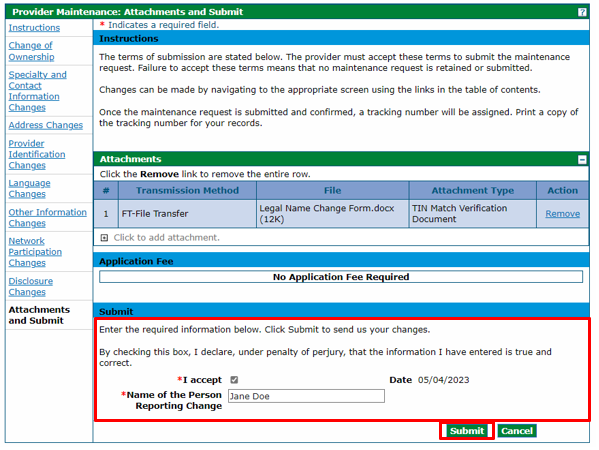The height and width of the screenshot is (450, 599).
Task: Select Legal Name Change Form.docx file cell
Action: pyautogui.click(x=332, y=214)
